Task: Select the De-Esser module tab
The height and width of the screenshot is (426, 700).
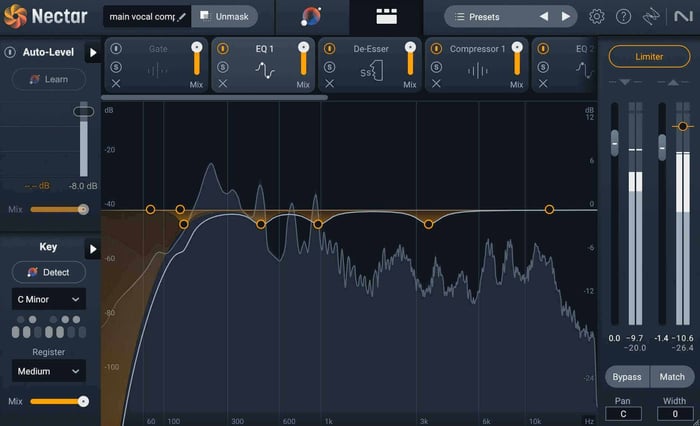Action: click(x=370, y=65)
